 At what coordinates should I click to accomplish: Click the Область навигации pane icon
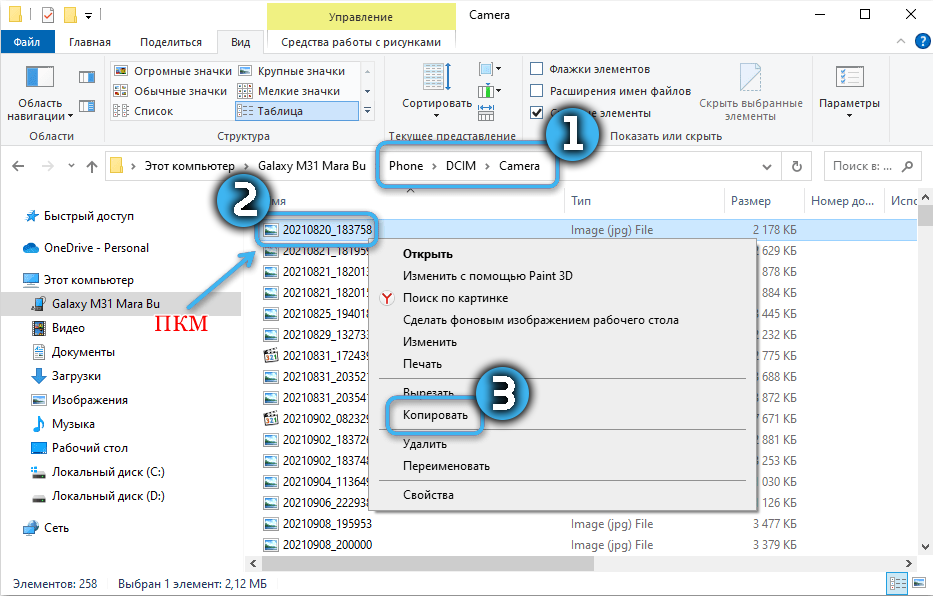[39, 78]
